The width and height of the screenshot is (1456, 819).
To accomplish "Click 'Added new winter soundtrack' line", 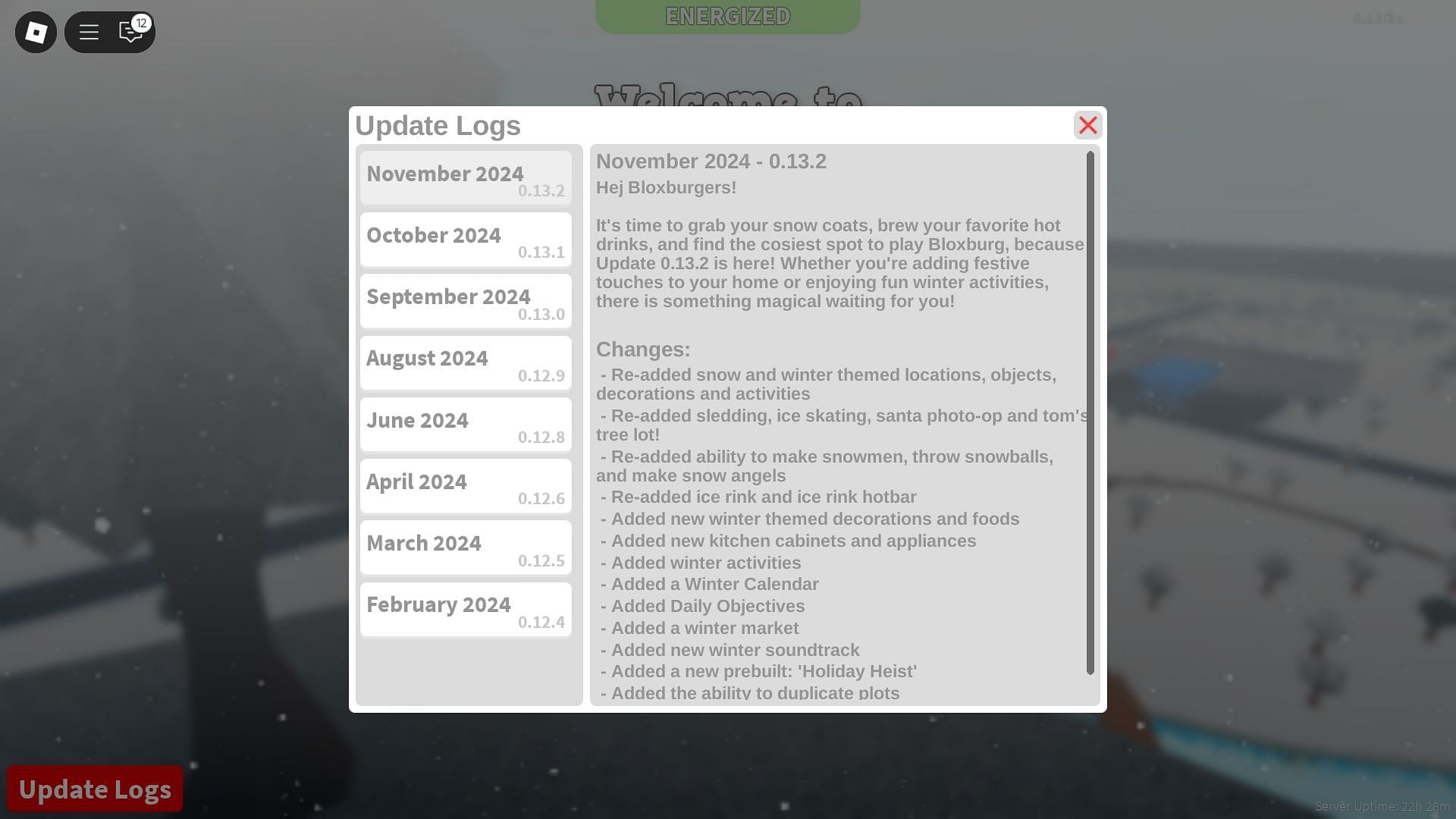I will [730, 651].
